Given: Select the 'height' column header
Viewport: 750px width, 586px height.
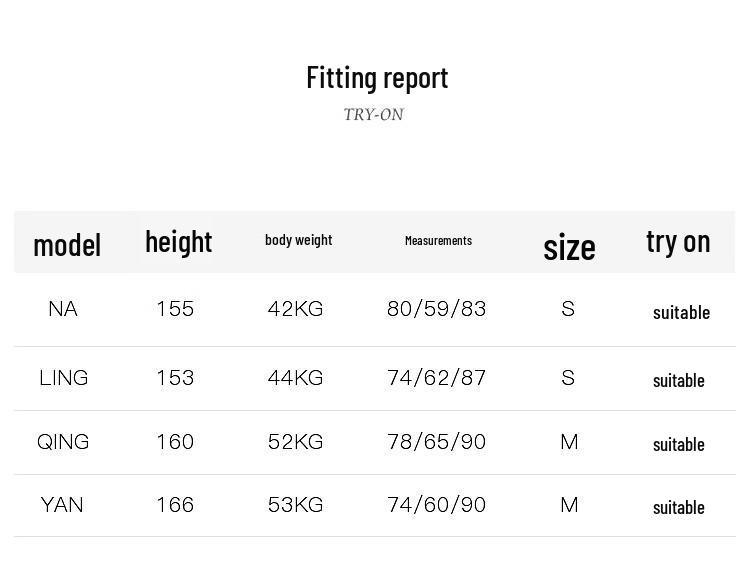Looking at the screenshot, I should [178, 242].
